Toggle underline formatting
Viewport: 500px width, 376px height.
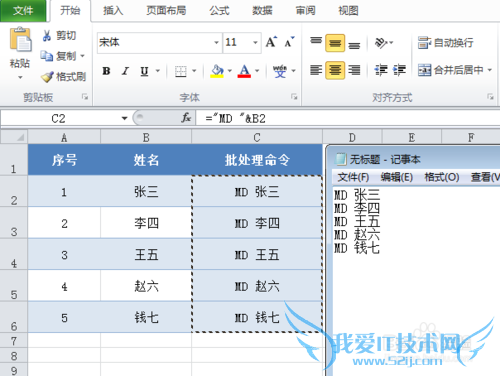tap(144, 71)
